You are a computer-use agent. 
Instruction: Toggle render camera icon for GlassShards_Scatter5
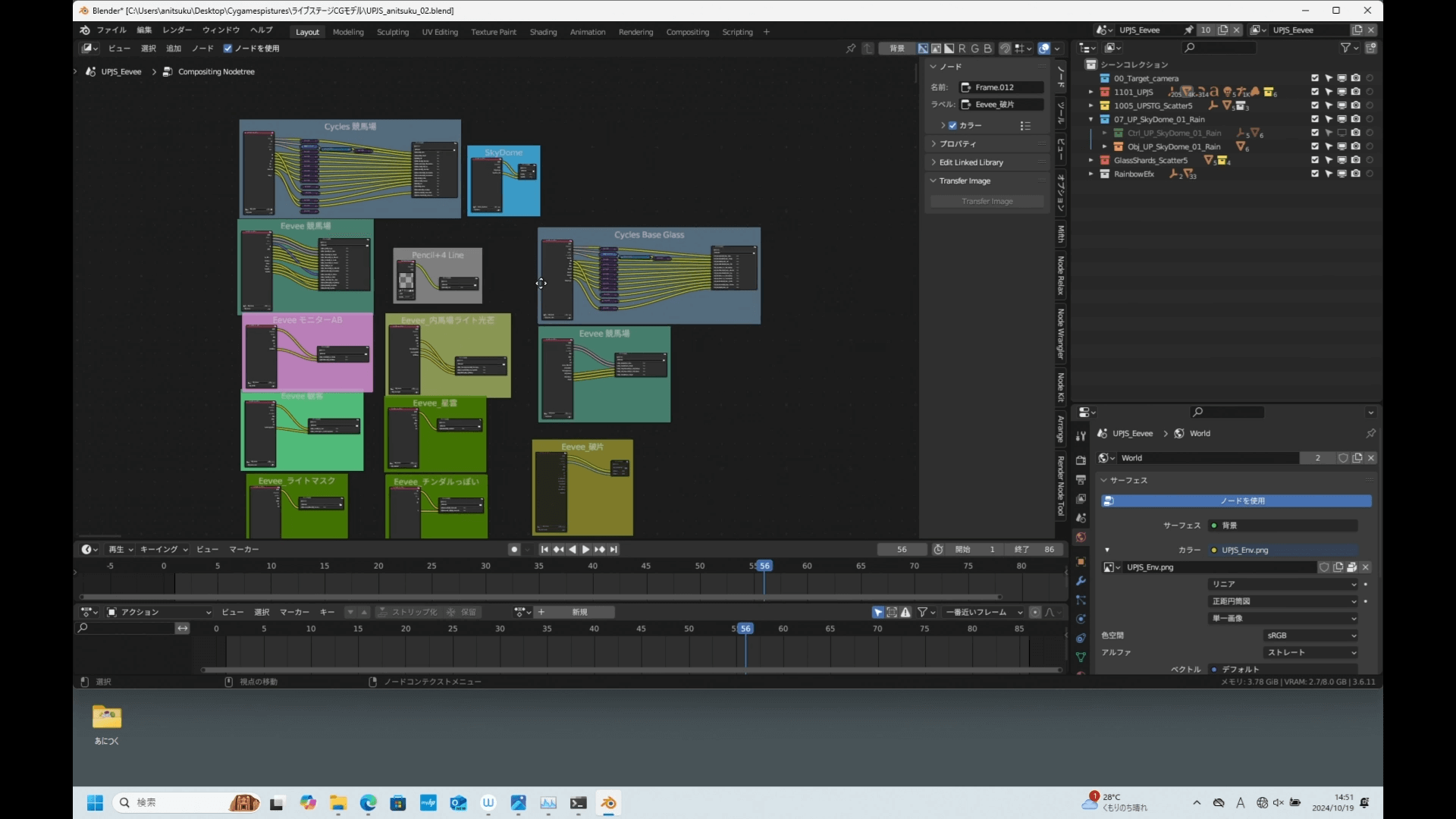[1356, 160]
